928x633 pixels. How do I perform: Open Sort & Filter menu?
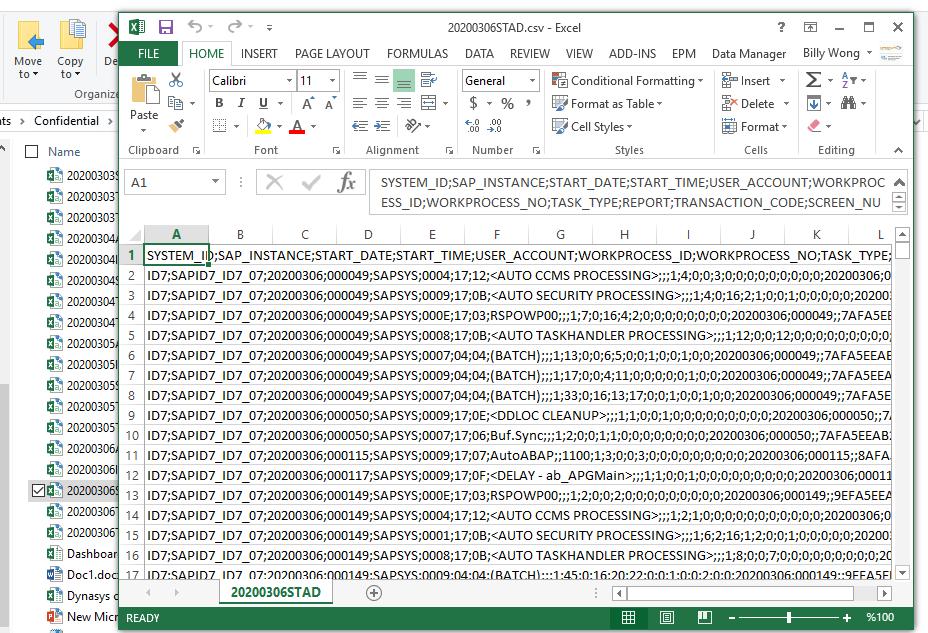pos(854,80)
